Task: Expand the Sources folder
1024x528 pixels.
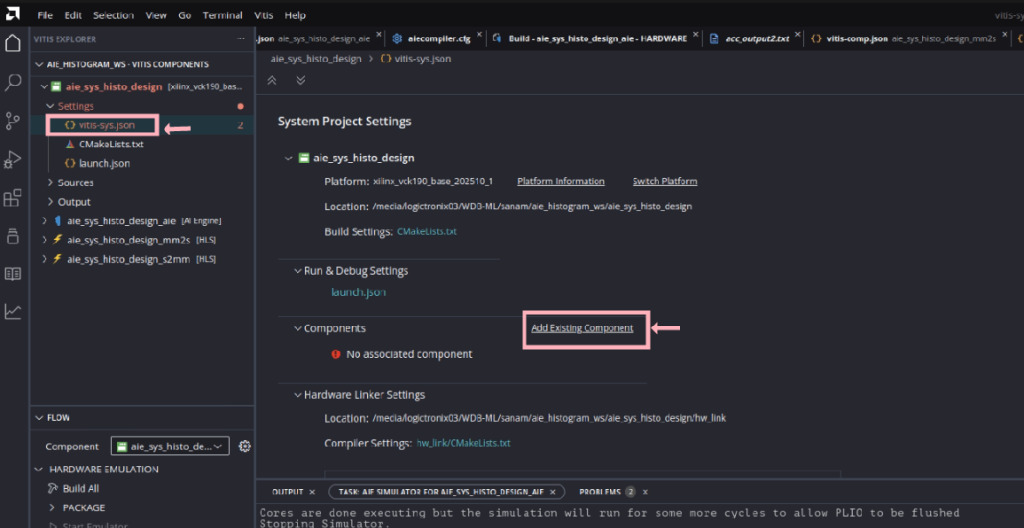Action: point(50,182)
